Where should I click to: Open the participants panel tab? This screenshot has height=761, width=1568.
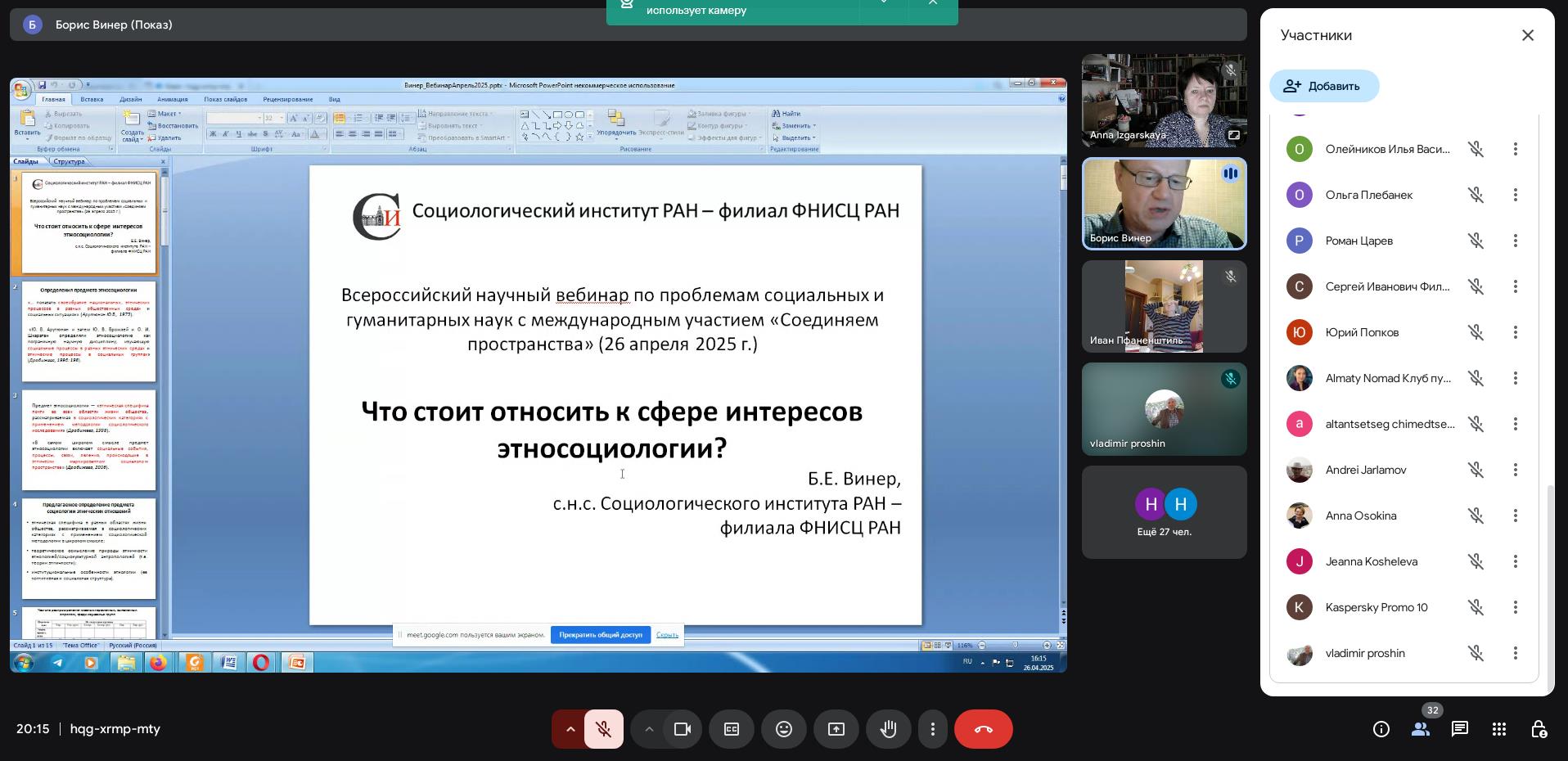(1420, 729)
